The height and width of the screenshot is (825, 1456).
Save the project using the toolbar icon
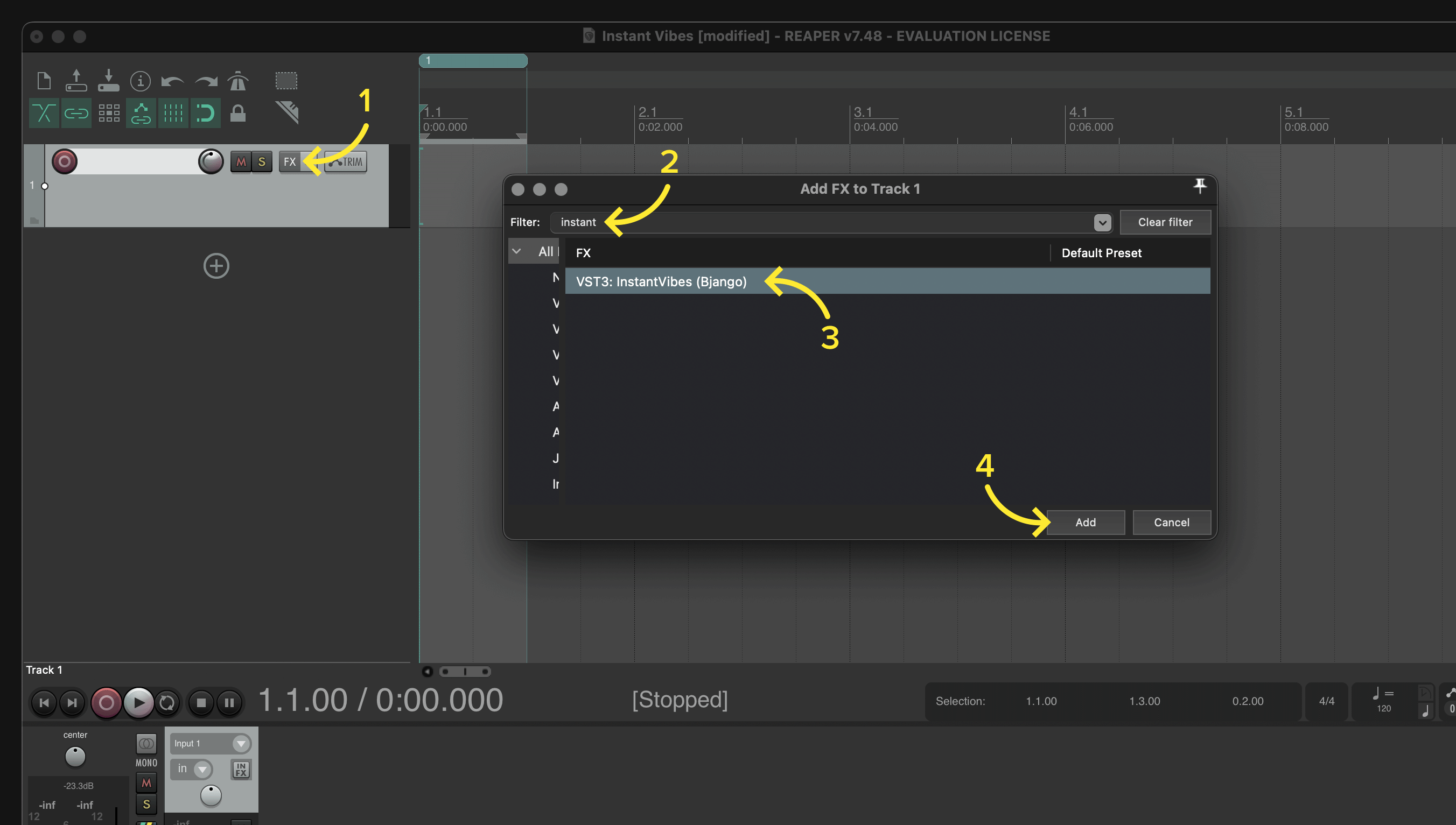(108, 81)
